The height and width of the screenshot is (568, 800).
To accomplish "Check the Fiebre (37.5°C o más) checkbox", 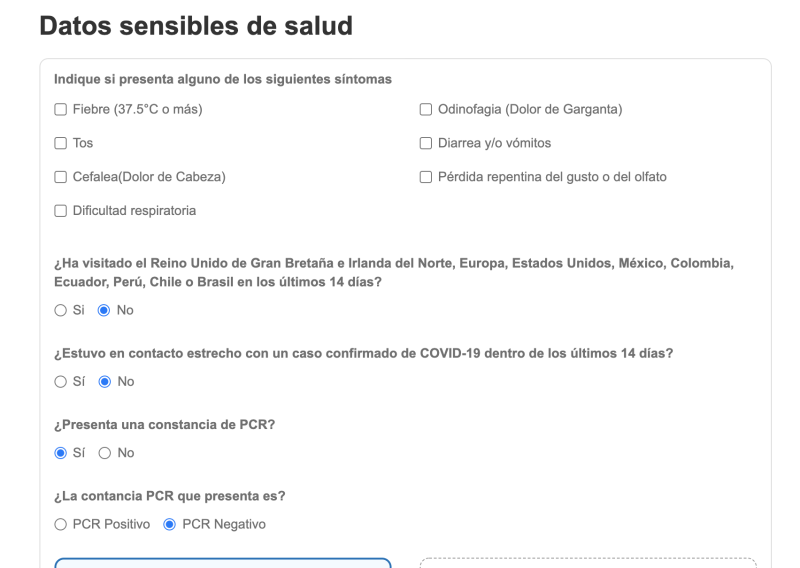I will tap(60, 109).
